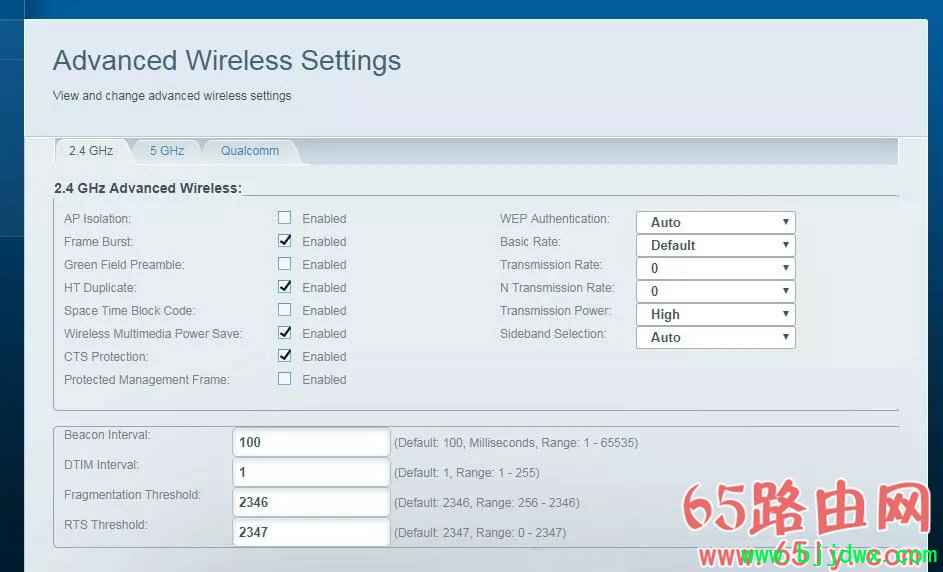Uncheck CTS Protection
This screenshot has width=943, height=572.
tap(285, 356)
